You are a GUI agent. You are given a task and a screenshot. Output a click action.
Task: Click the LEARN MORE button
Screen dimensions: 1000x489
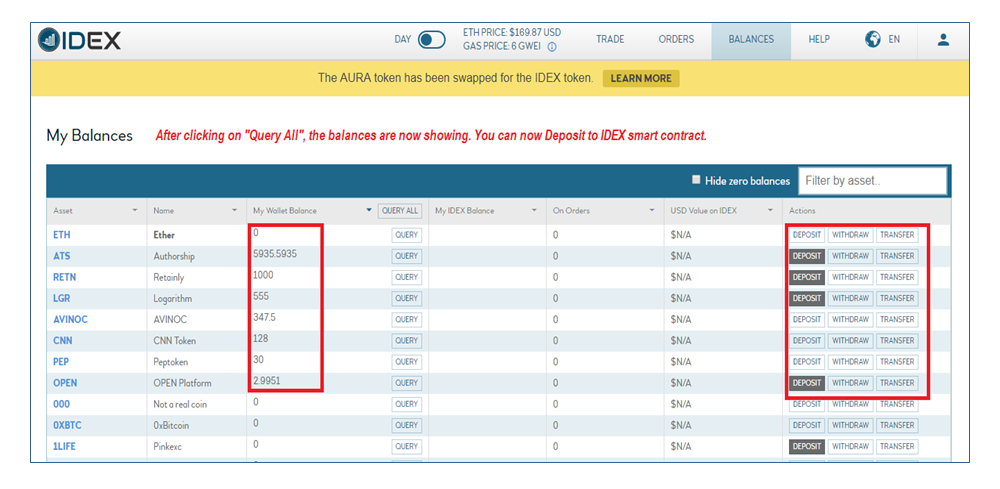click(641, 78)
